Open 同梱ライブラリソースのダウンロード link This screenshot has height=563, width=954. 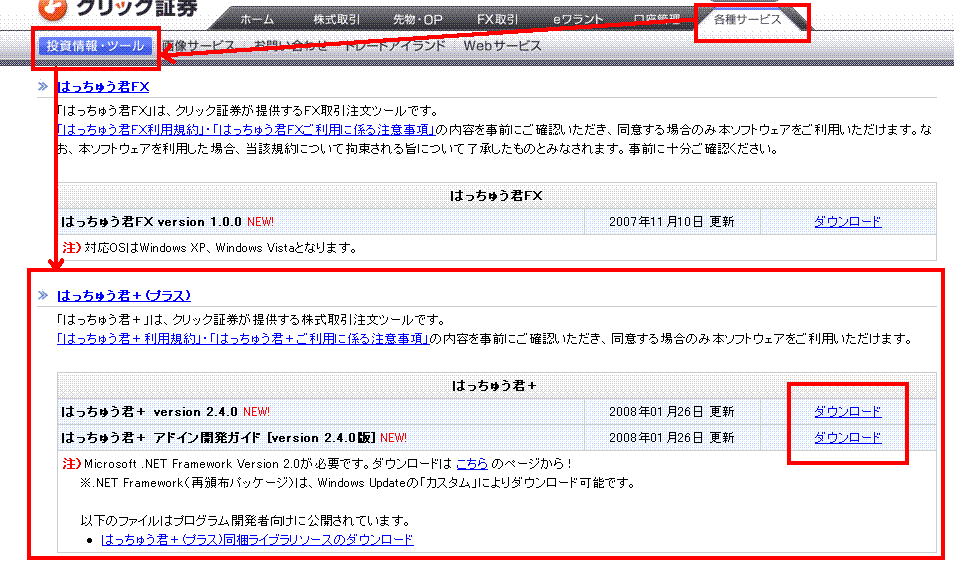click(x=257, y=539)
